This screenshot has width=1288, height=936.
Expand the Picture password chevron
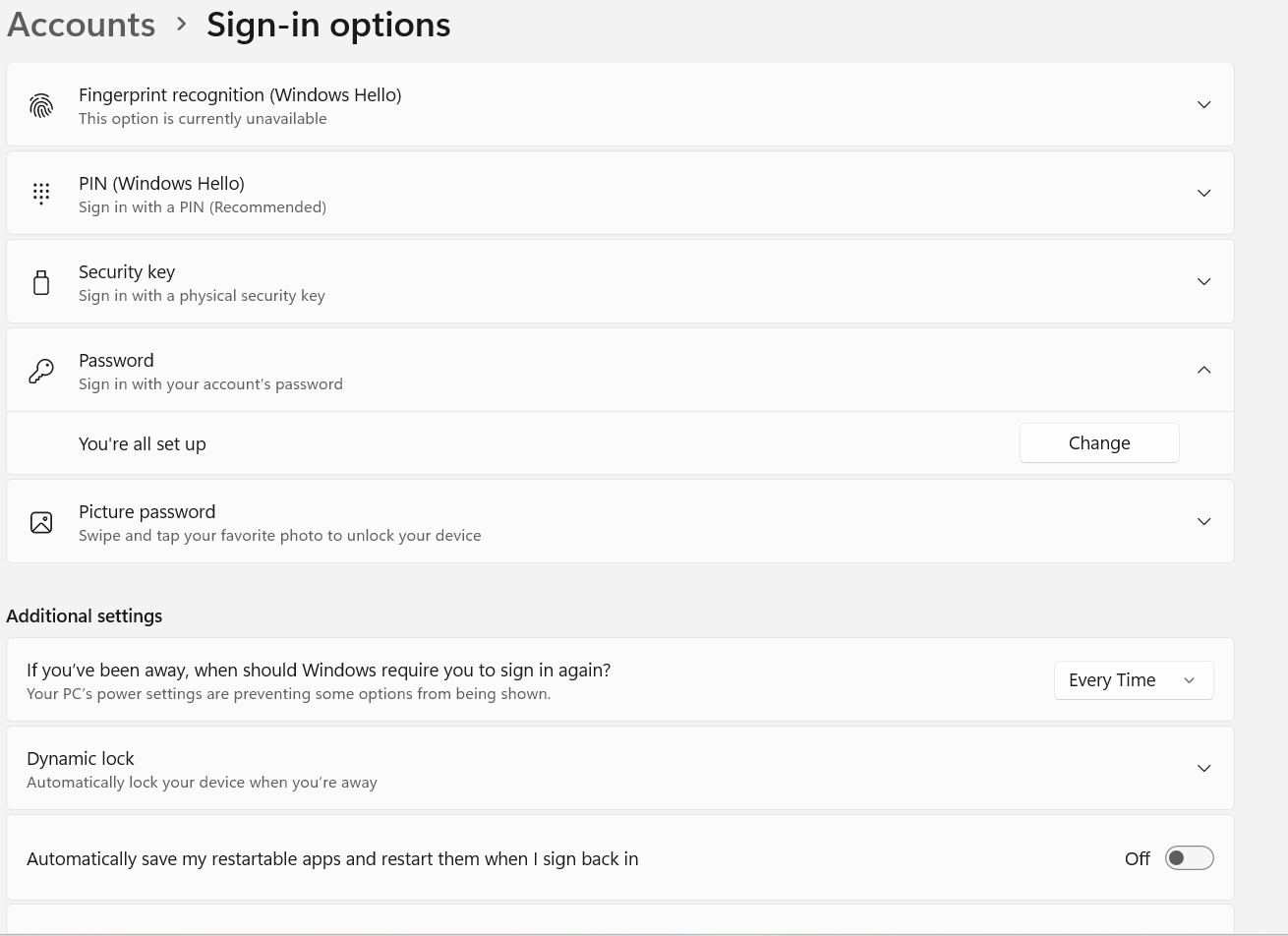click(x=1203, y=522)
